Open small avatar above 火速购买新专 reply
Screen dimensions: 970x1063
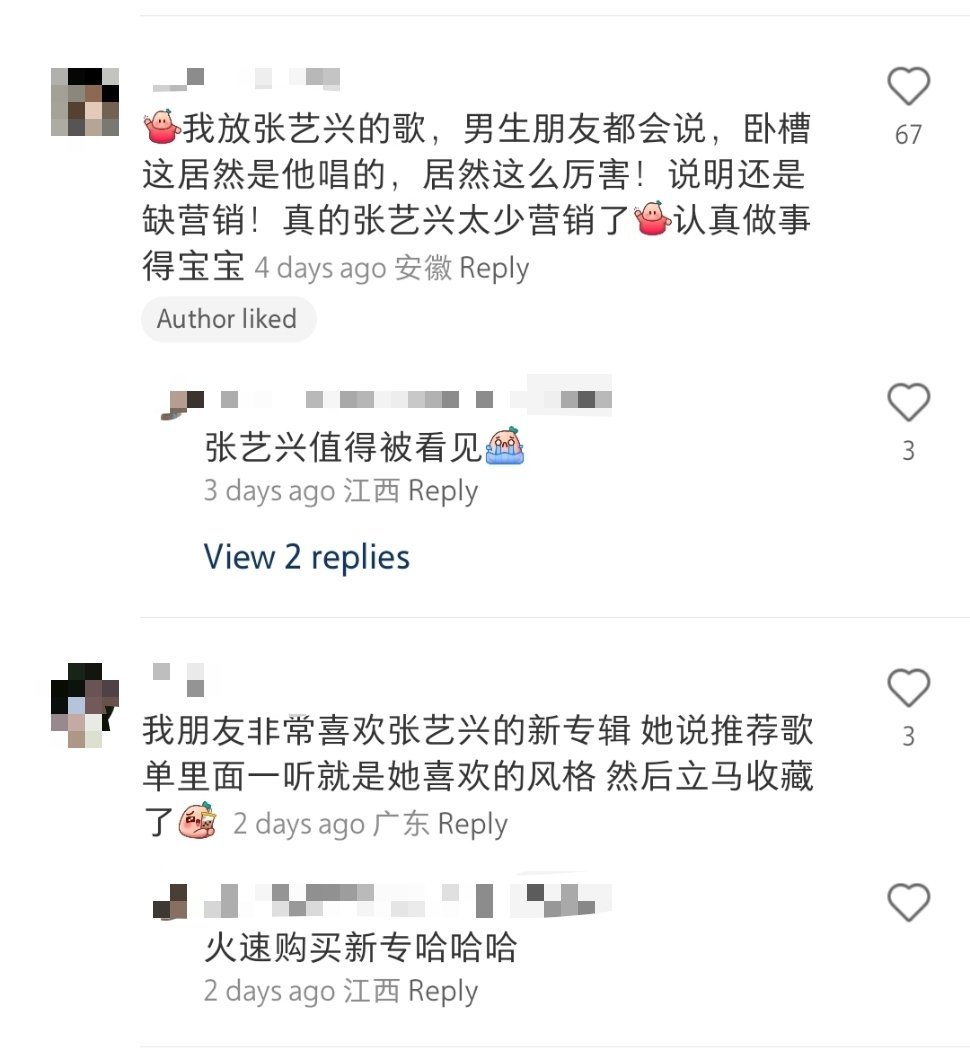click(170, 901)
